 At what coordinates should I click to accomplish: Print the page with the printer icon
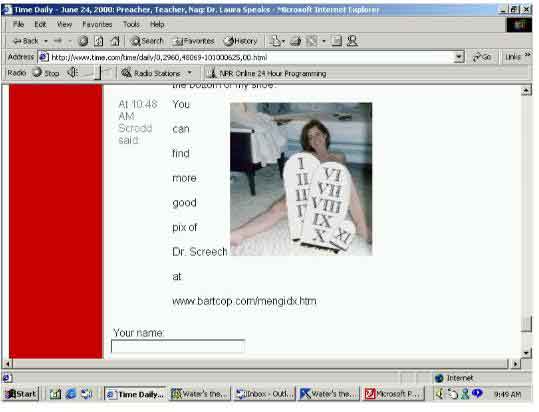[x=296, y=41]
